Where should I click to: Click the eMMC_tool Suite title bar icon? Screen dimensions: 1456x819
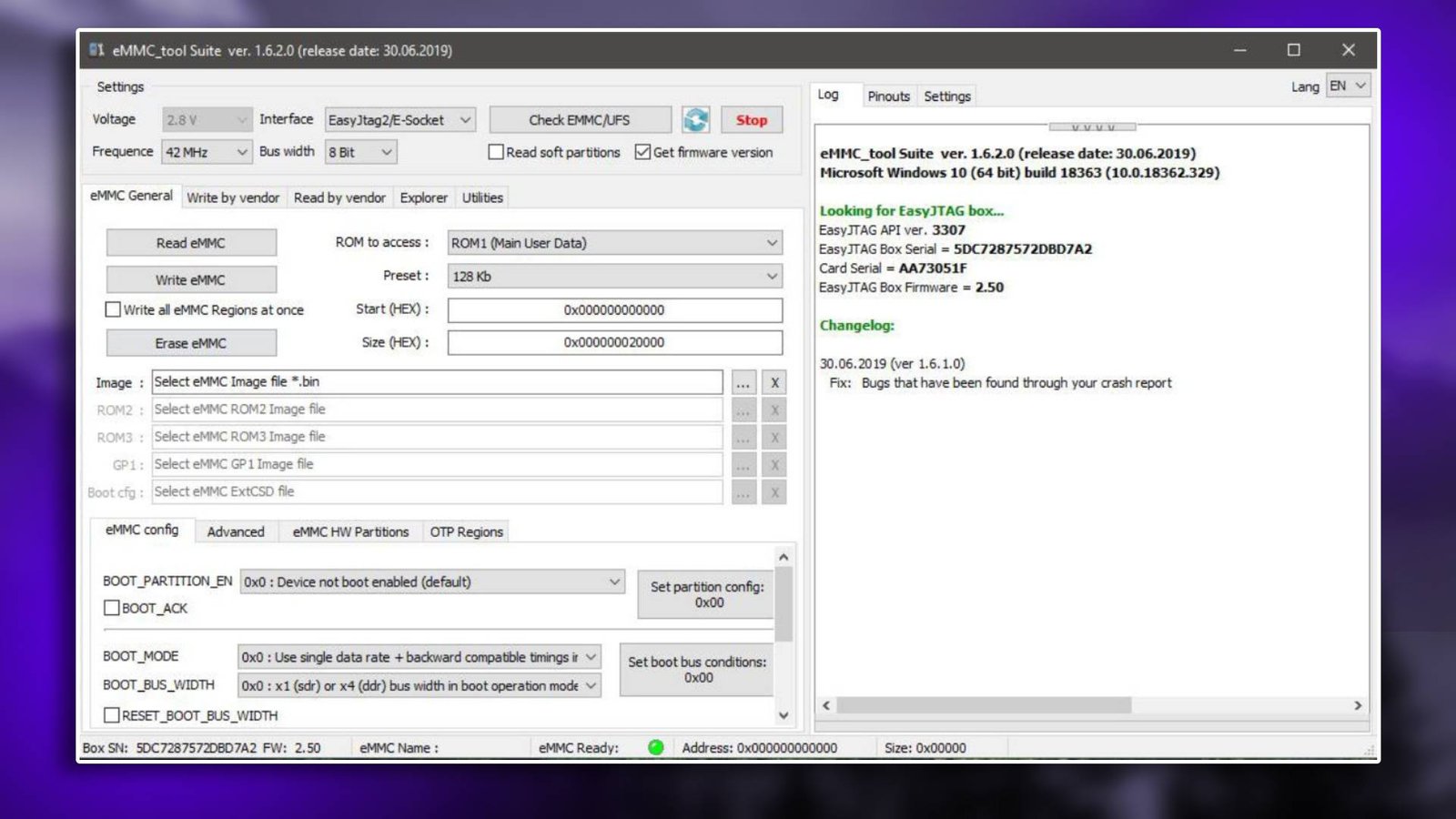point(97,51)
